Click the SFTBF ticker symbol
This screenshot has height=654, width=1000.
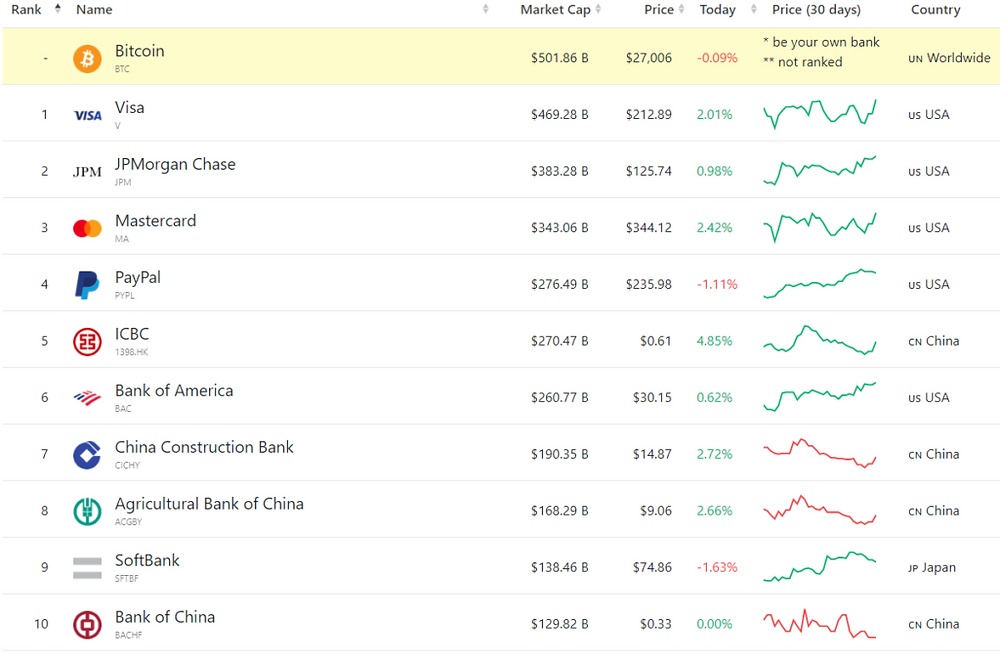tap(127, 579)
